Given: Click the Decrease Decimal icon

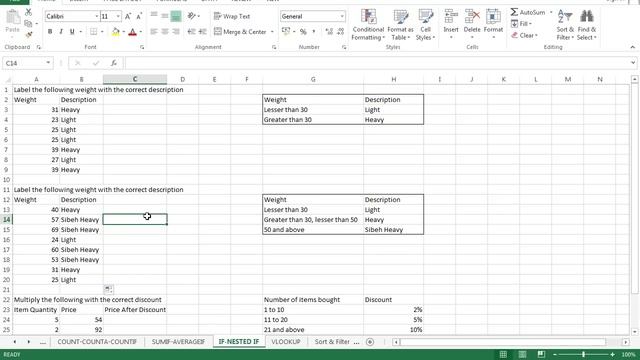Looking at the screenshot, I should point(340,31).
